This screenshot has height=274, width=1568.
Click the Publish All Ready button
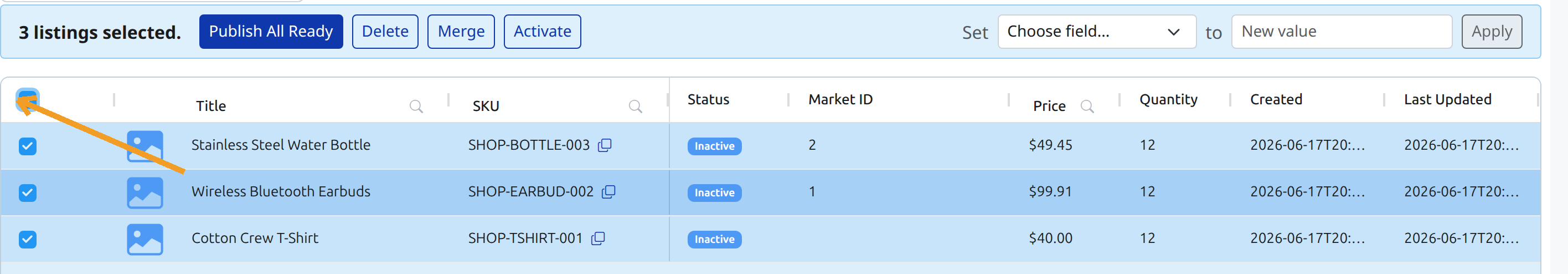tap(271, 31)
